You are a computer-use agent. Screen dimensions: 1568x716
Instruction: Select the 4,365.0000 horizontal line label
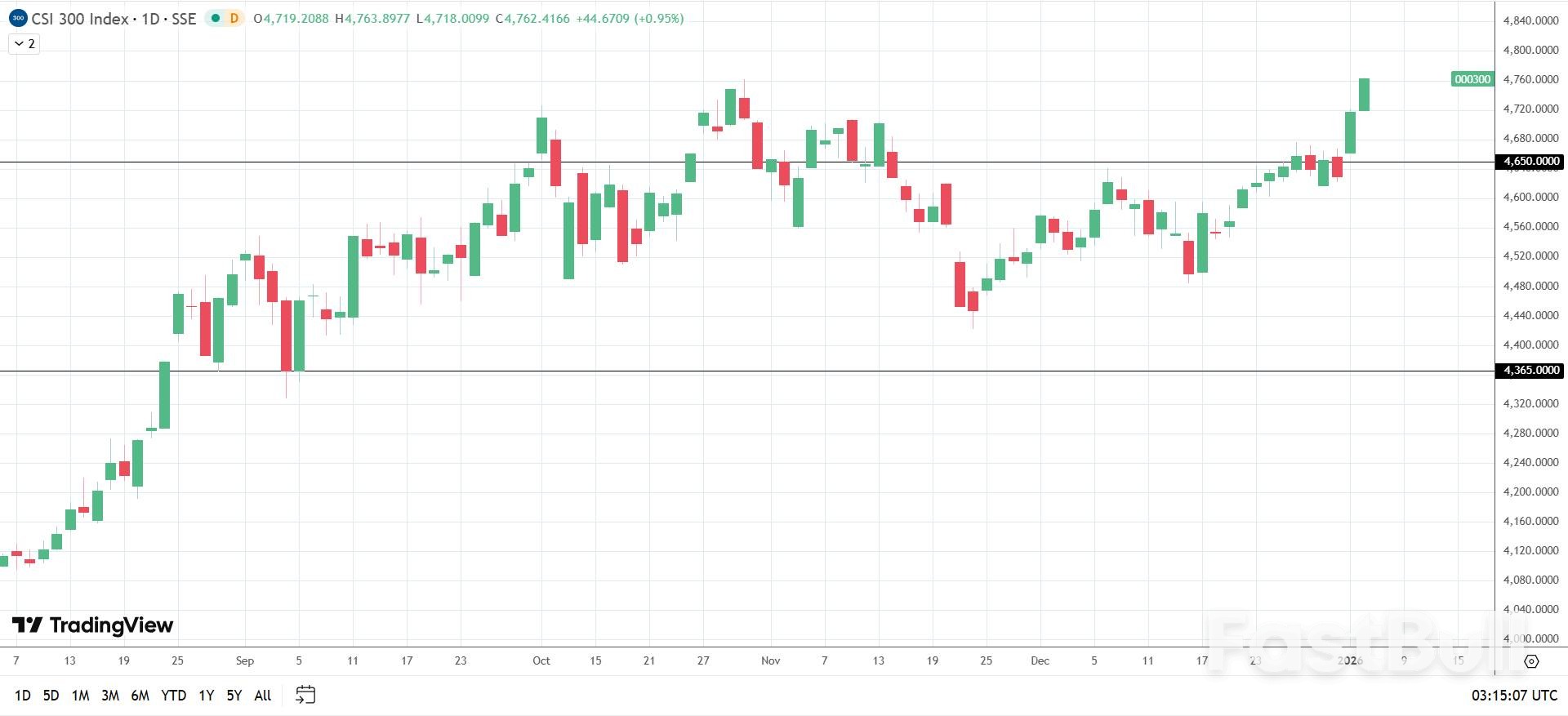pyautogui.click(x=1531, y=371)
